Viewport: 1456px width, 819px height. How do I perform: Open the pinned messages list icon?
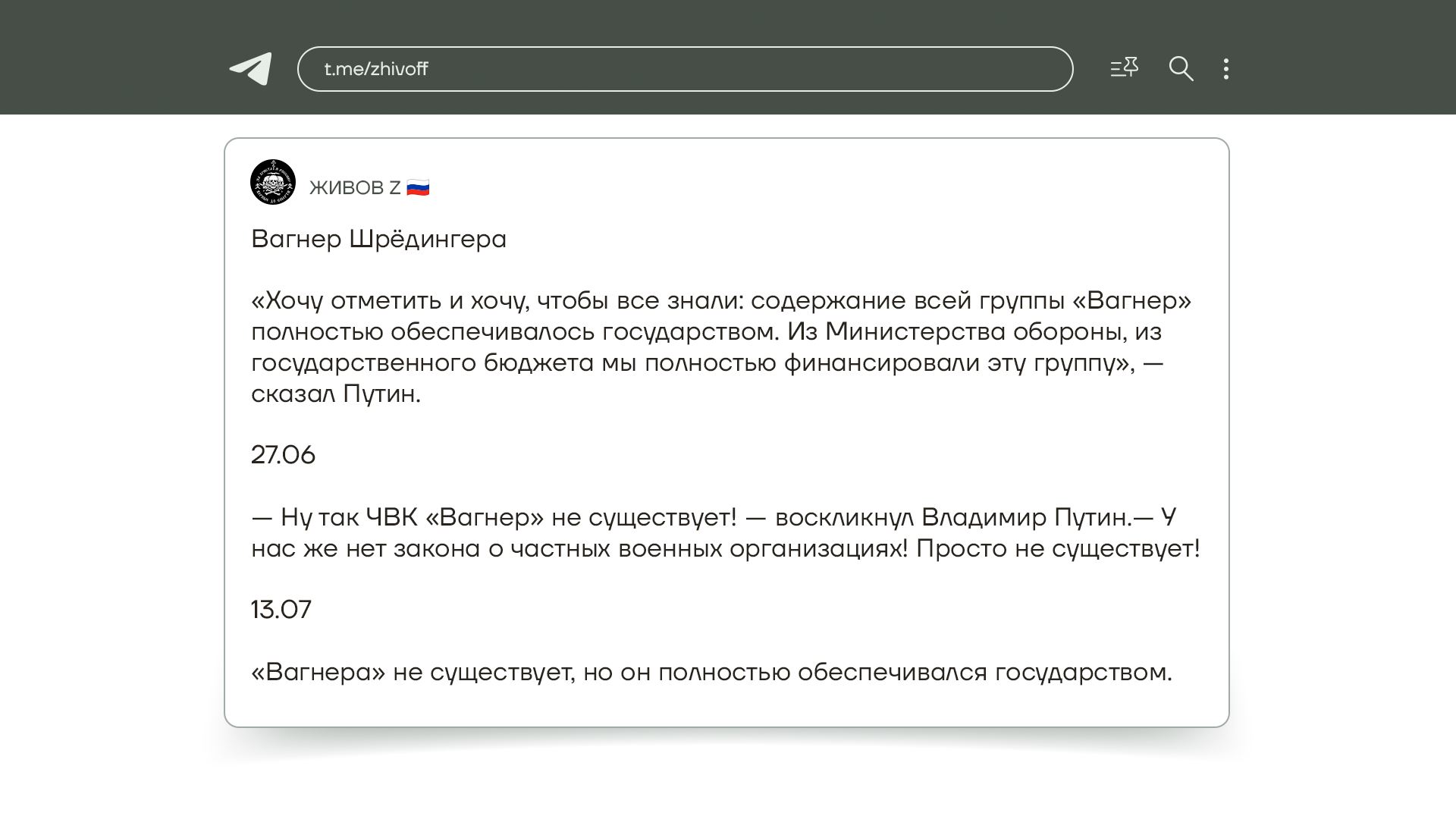tap(1124, 68)
